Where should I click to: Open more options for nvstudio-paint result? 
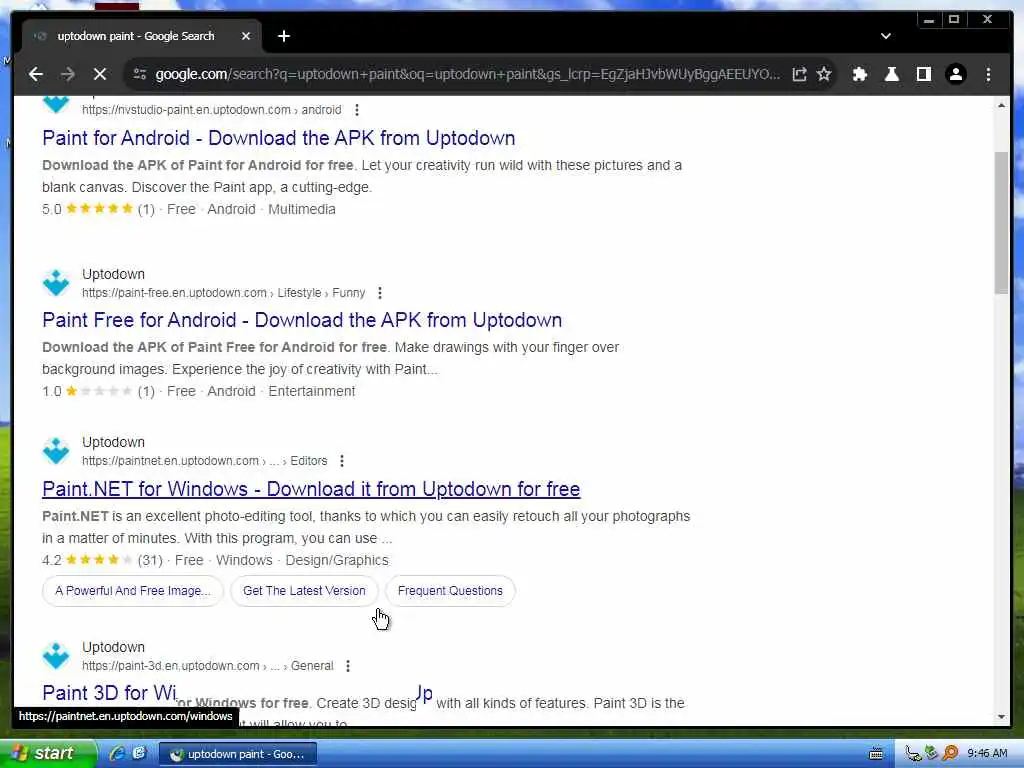[x=357, y=110]
